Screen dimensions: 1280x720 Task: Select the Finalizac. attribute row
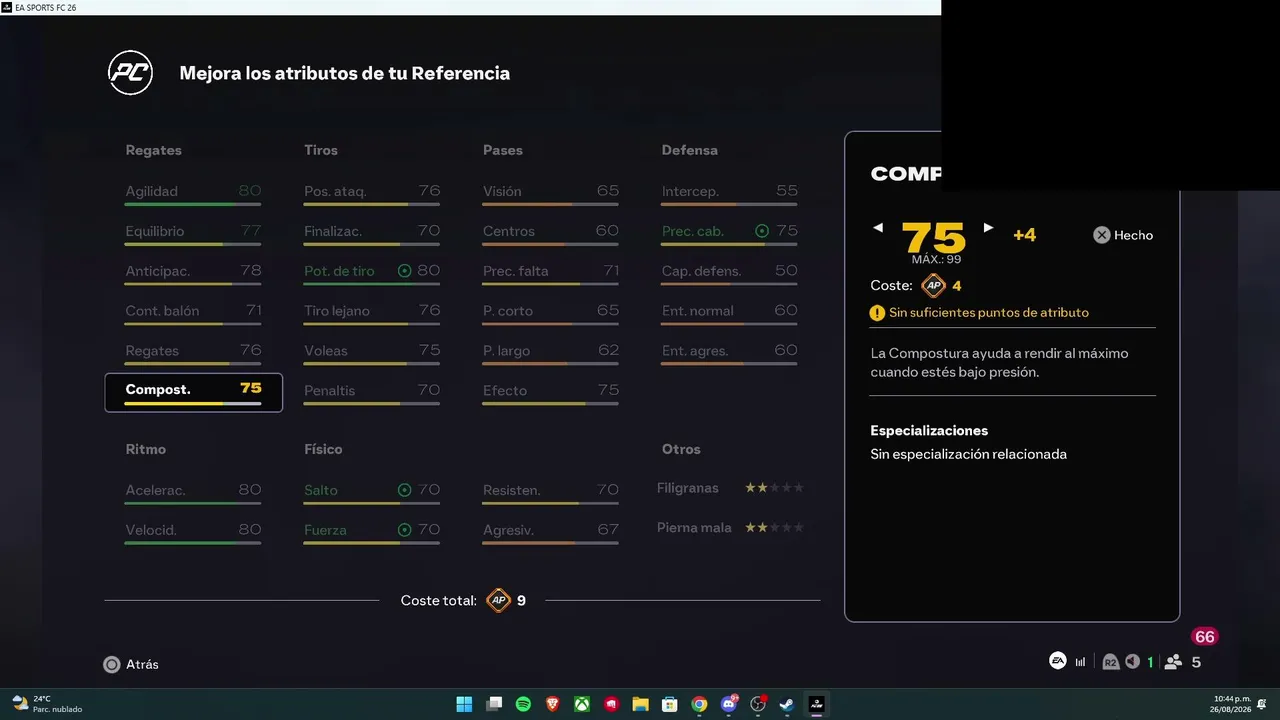[x=372, y=233]
